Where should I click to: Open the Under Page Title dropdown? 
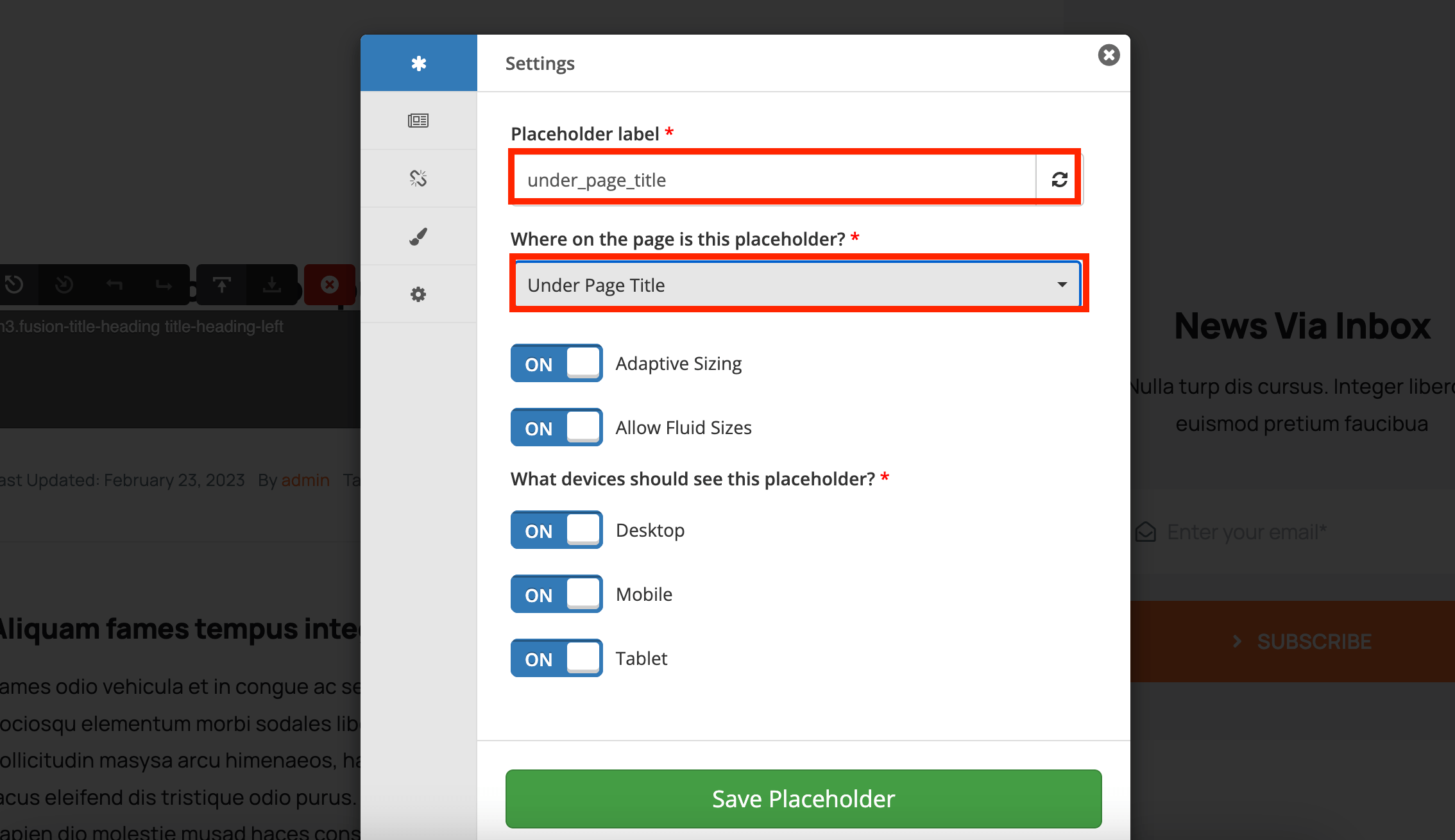[798, 285]
